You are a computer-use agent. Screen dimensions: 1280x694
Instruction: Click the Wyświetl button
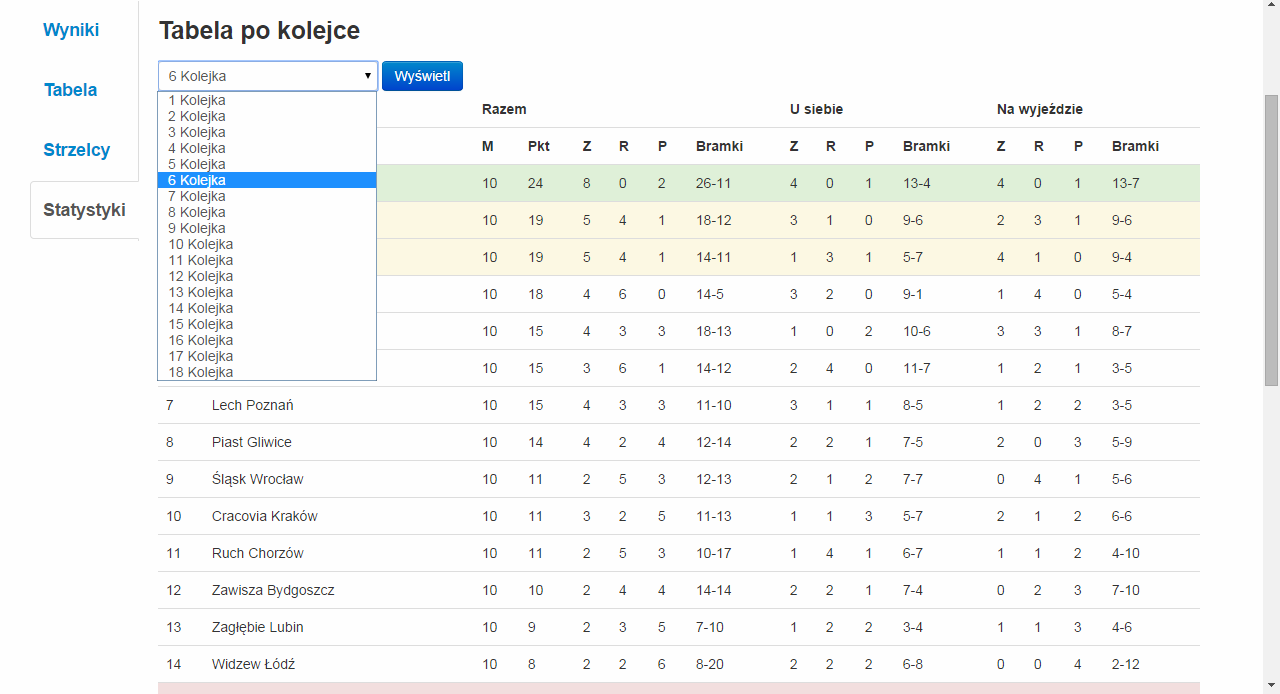pyautogui.click(x=422, y=76)
